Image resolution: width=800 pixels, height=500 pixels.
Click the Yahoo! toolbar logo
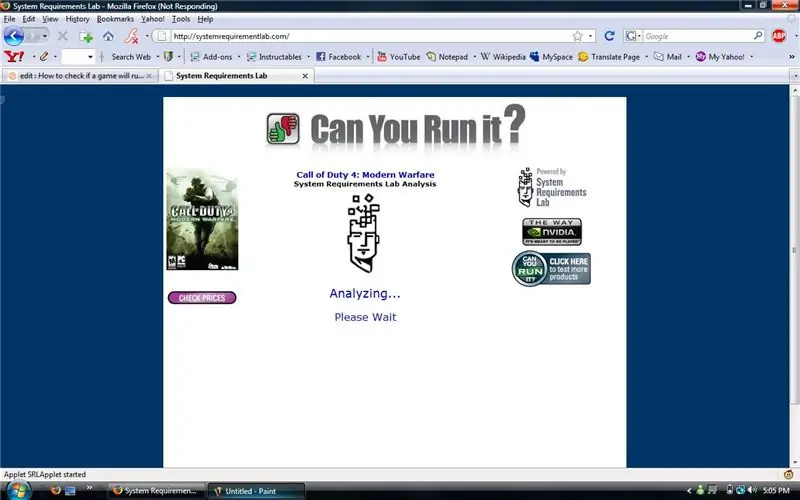coord(14,57)
